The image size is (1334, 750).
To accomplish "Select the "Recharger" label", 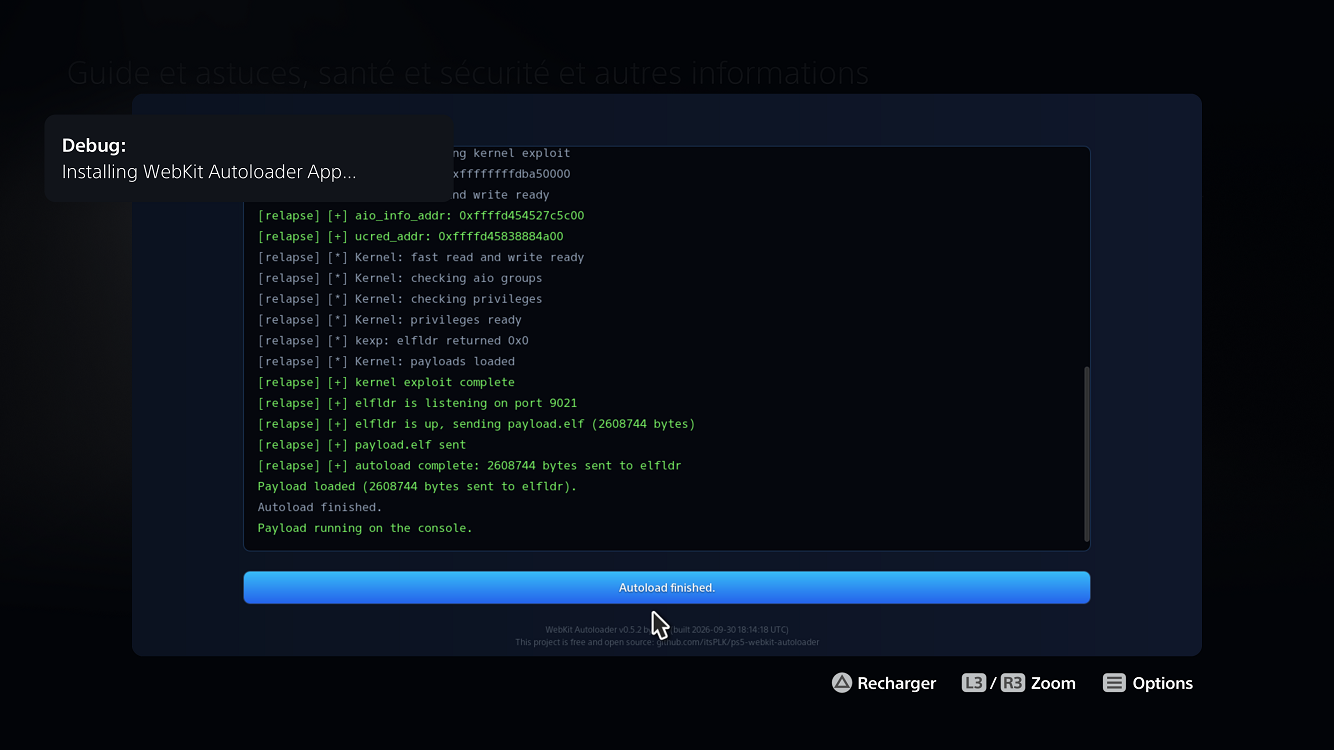I will [x=896, y=683].
